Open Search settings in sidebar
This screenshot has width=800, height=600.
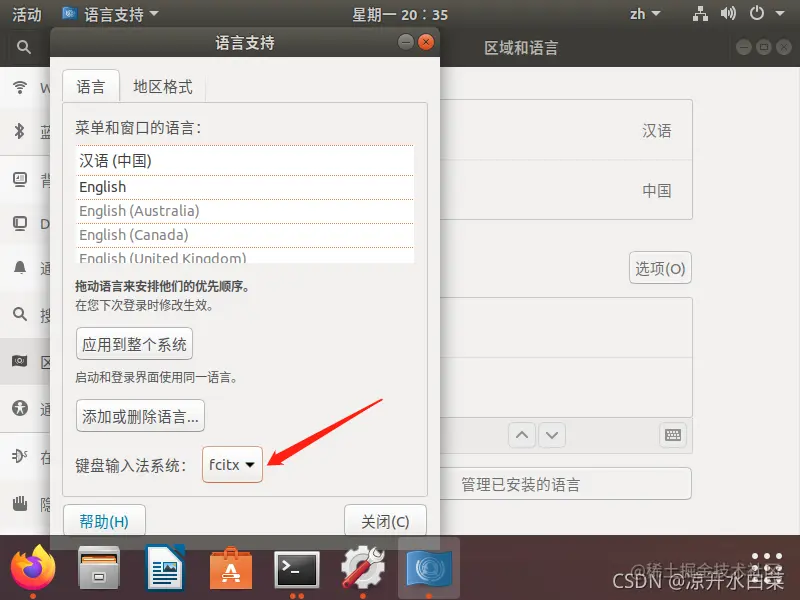(x=20, y=314)
